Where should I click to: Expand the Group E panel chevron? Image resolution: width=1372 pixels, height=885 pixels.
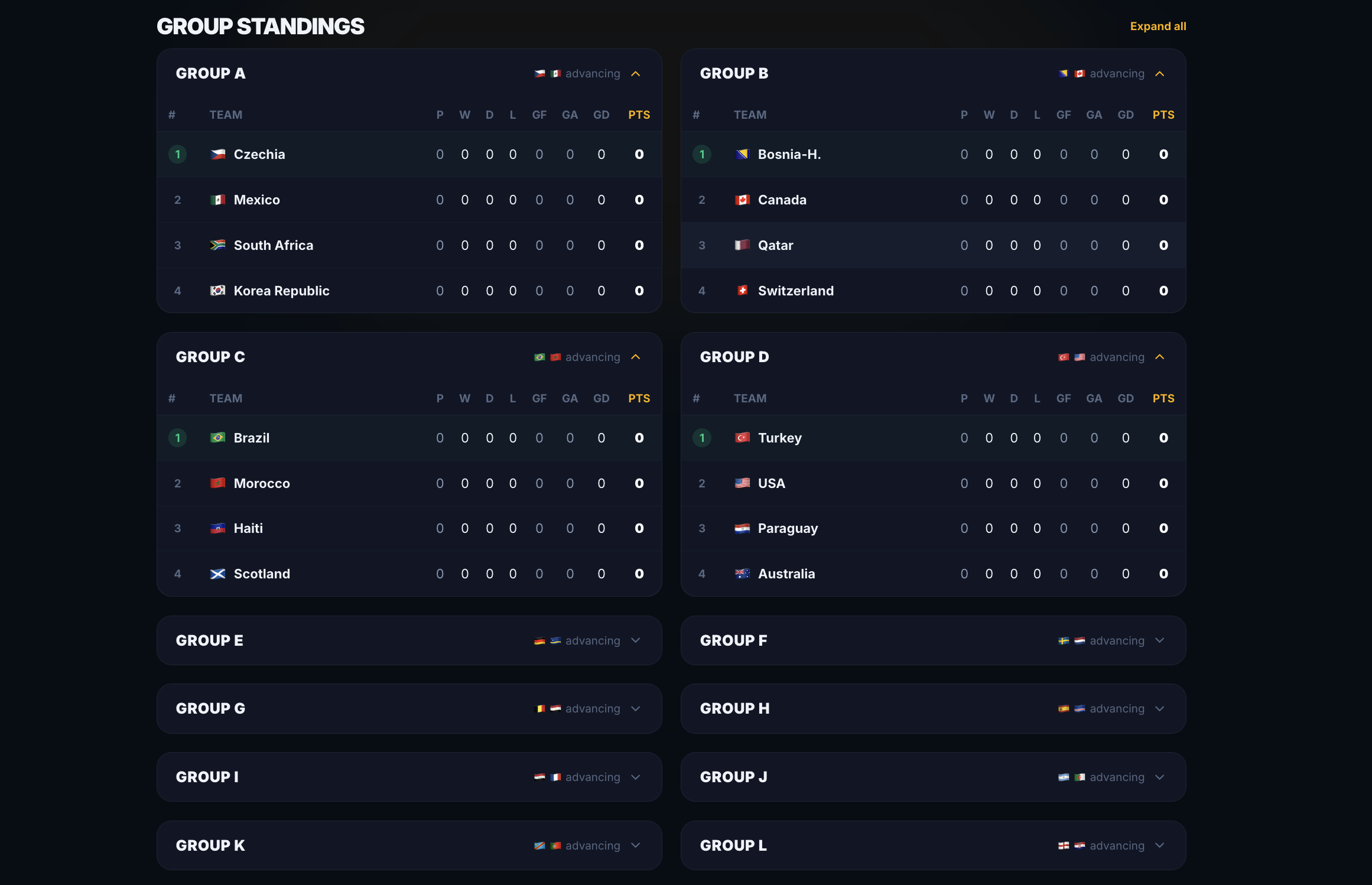636,640
